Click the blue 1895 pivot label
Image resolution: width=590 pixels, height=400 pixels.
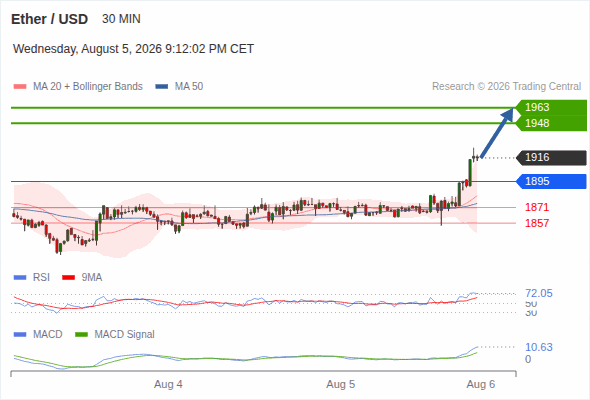click(x=551, y=181)
